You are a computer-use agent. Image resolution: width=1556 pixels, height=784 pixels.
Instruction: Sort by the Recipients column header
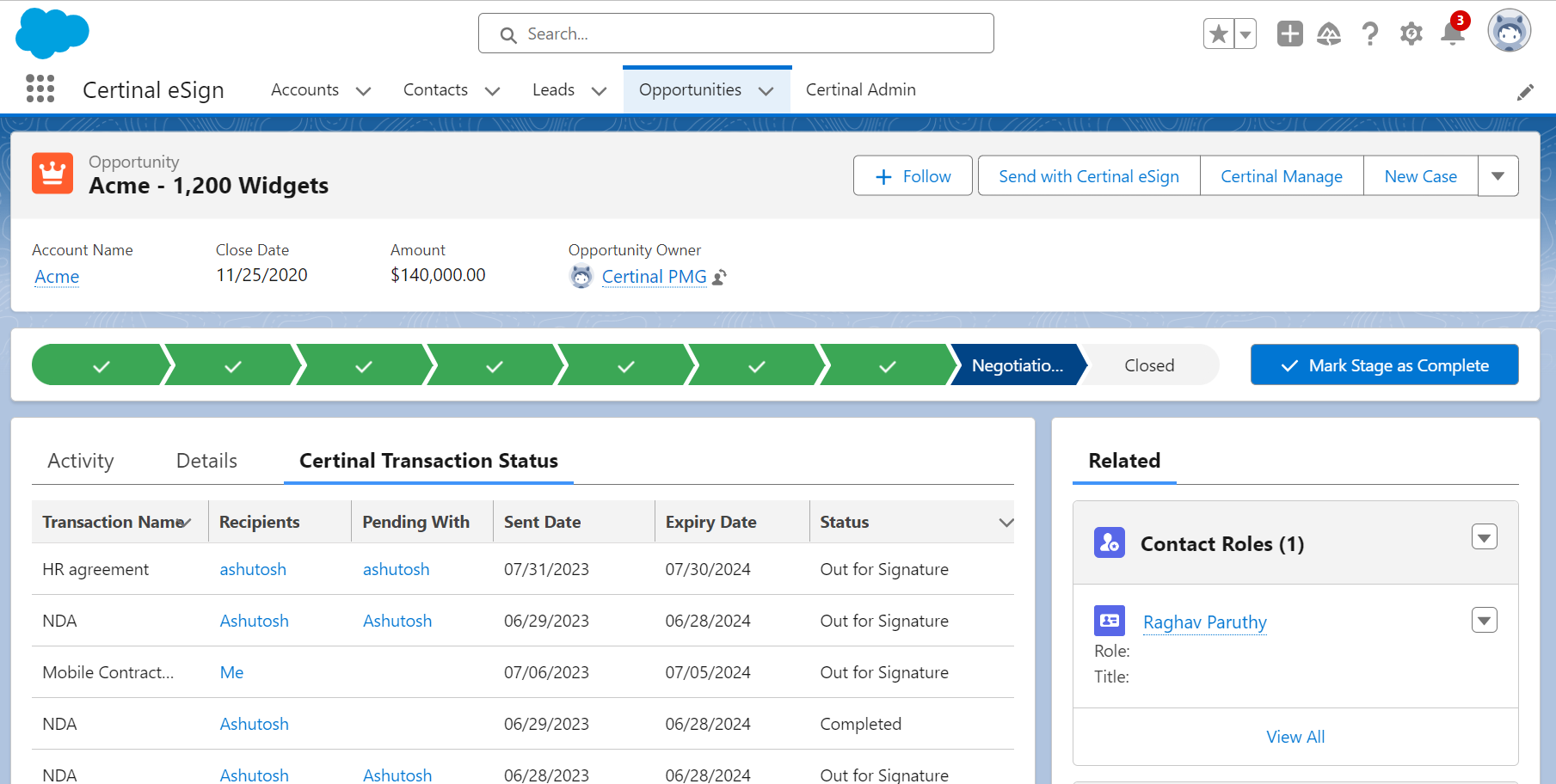click(260, 522)
